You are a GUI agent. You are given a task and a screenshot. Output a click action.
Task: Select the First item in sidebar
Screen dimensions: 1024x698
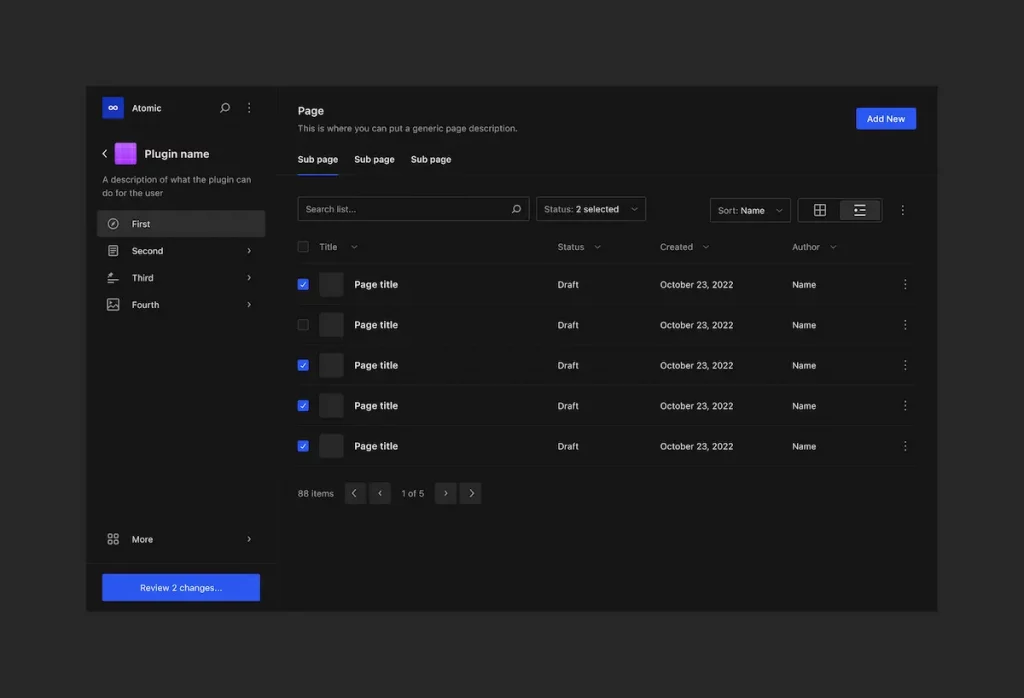coord(180,224)
